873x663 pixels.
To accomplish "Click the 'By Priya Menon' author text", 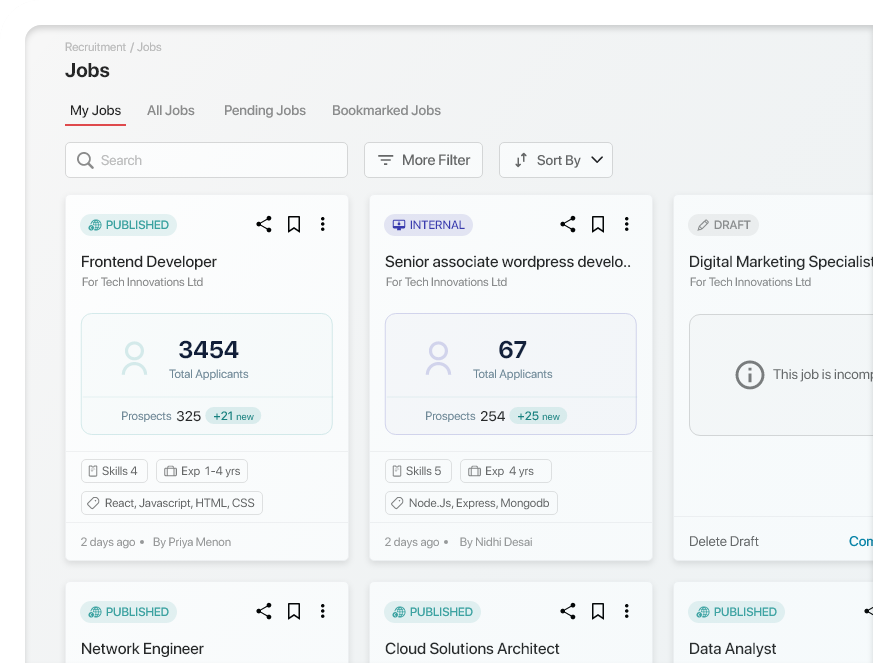I will click(x=192, y=542).
